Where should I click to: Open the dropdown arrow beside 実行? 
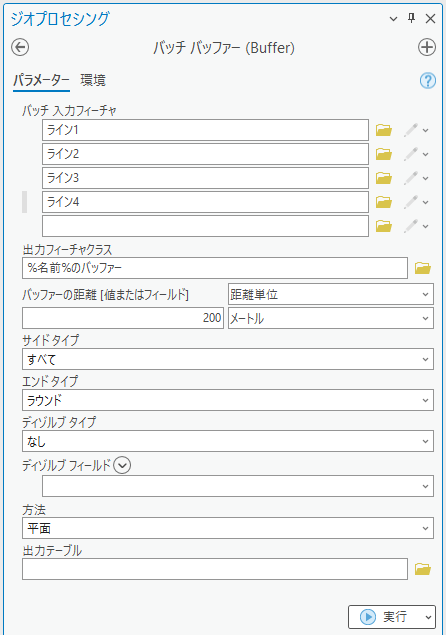click(428, 617)
